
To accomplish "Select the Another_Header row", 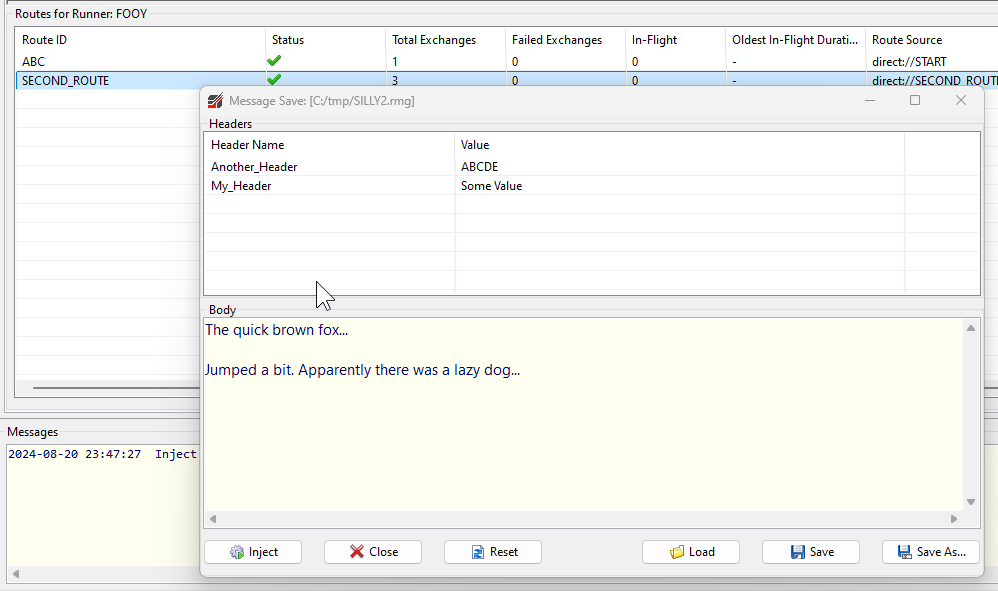I will click(254, 167).
